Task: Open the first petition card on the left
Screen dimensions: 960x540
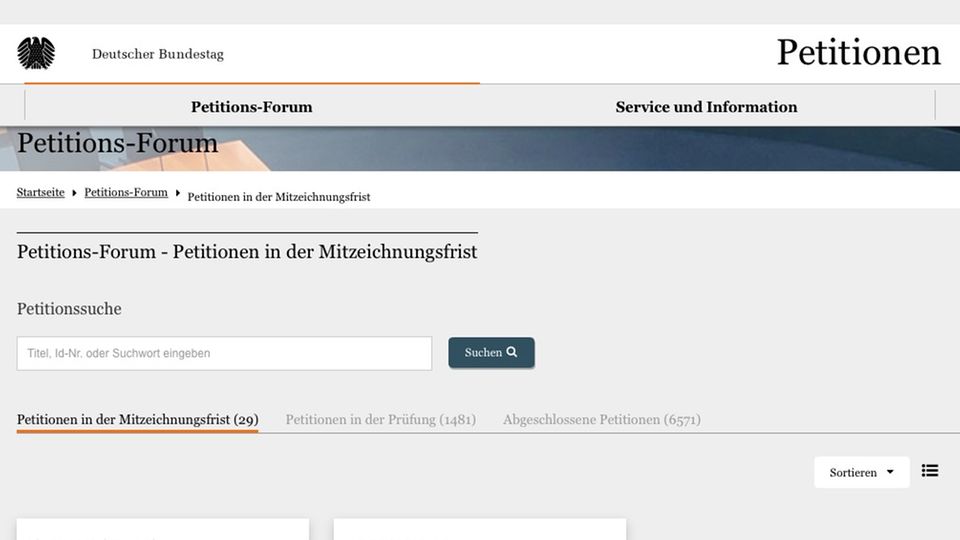Action: 162,529
